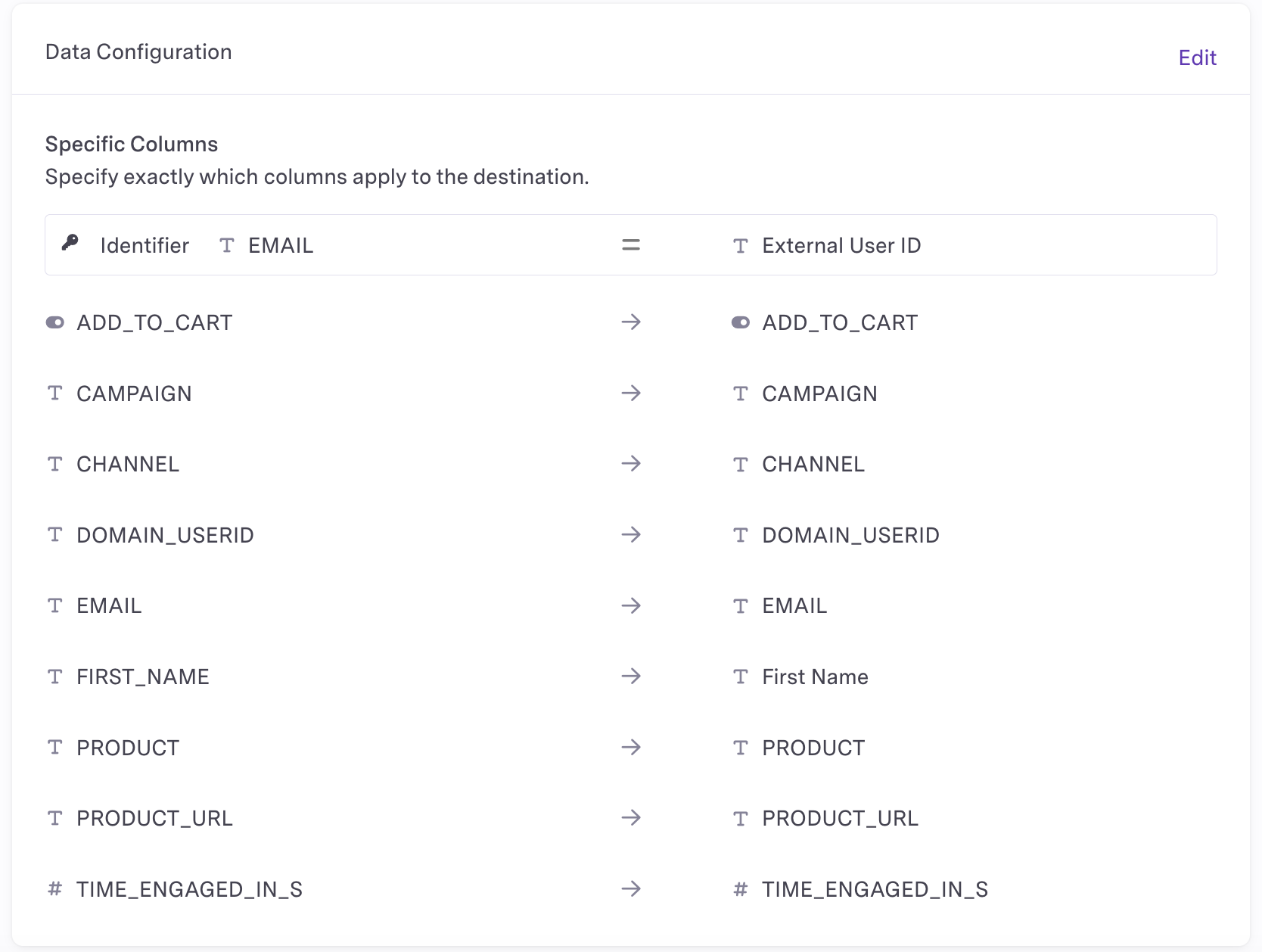
Task: Click the equals sign in identifier row
Action: (631, 245)
